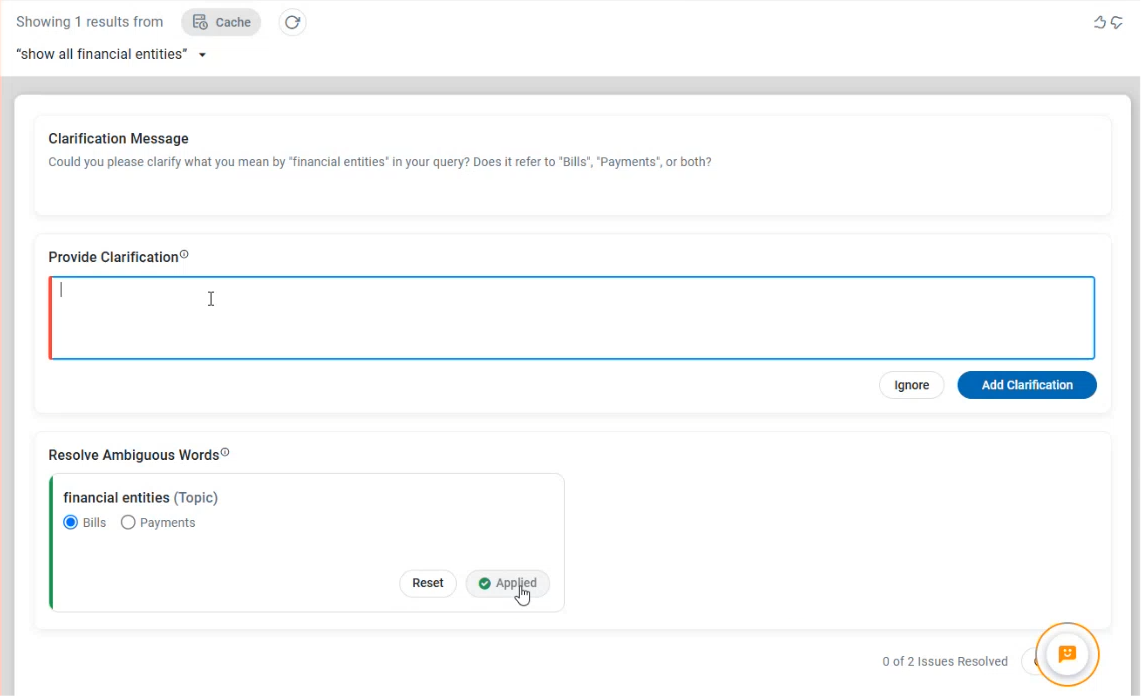Click inside the Provide Clarification text box
The height and width of the screenshot is (696, 1141).
[x=571, y=318]
